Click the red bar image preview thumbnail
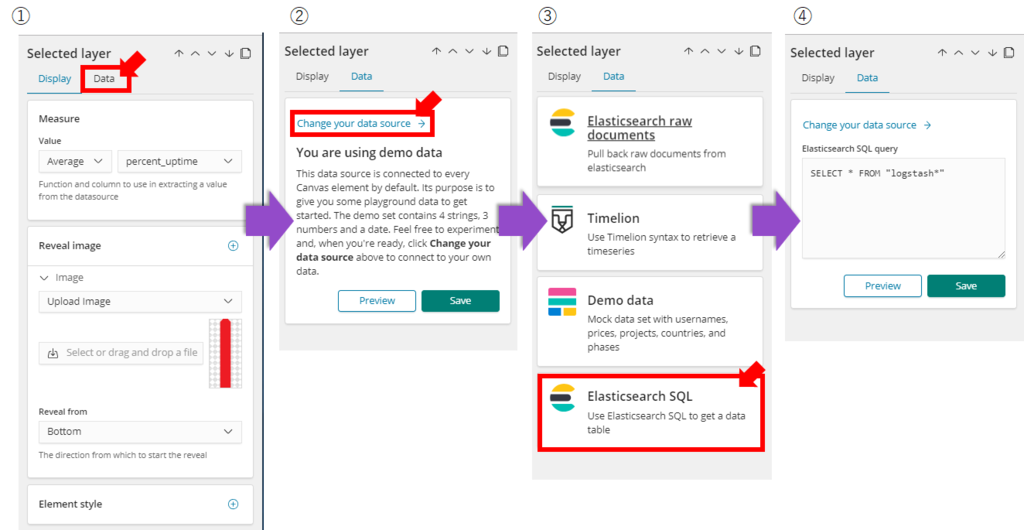1024x530 pixels. coord(225,353)
